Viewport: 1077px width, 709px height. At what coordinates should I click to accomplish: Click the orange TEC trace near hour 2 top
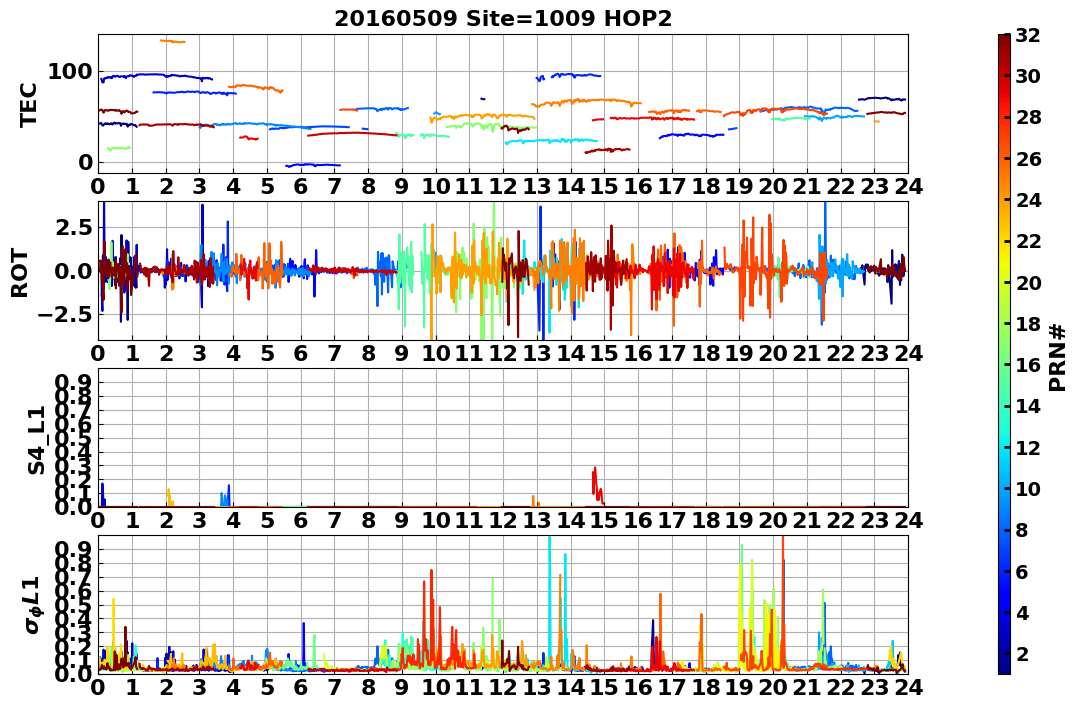pyautogui.click(x=172, y=41)
